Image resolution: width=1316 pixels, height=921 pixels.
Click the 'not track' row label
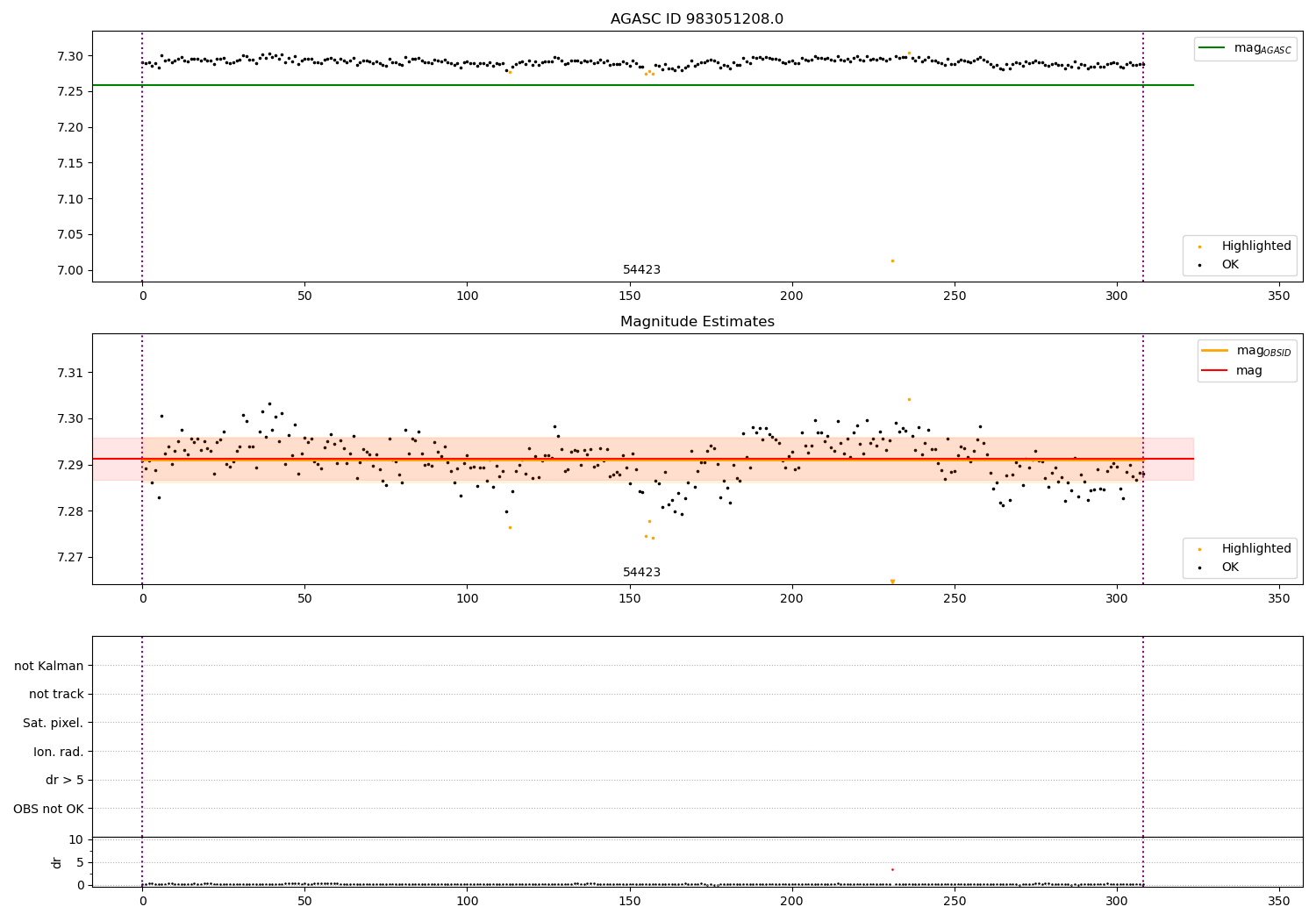click(56, 695)
